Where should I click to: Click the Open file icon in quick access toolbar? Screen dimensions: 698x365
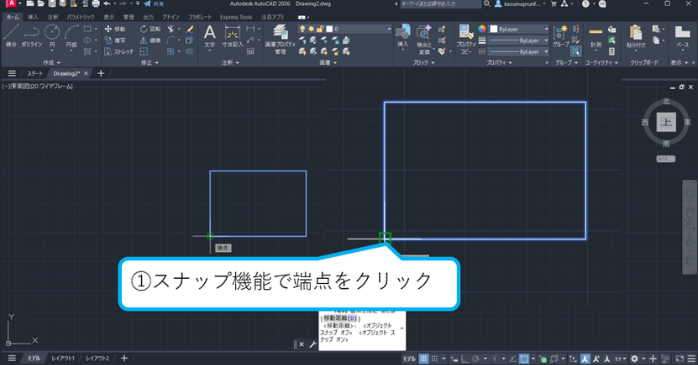(x=41, y=4)
